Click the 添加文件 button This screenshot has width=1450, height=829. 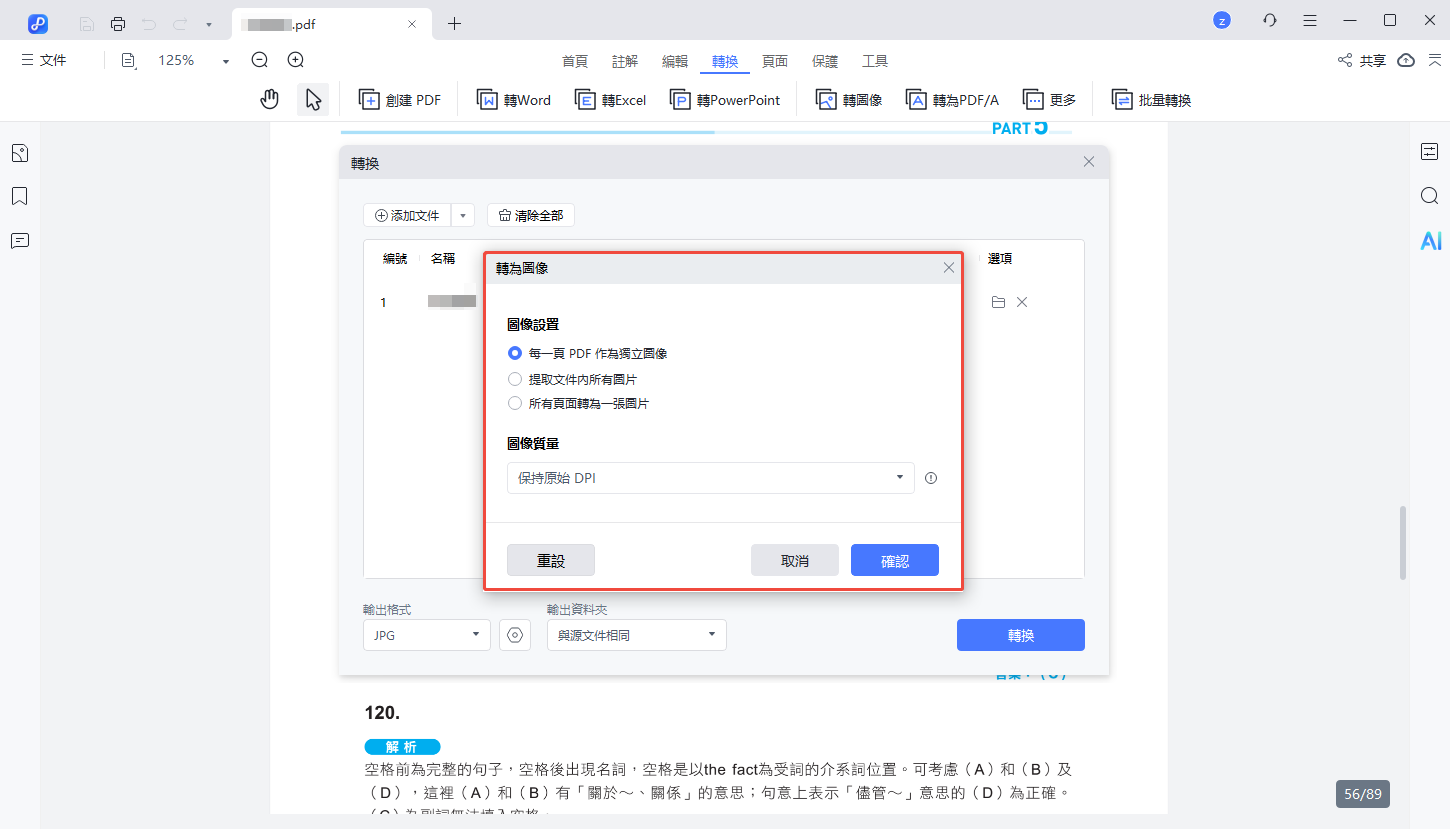coord(407,215)
